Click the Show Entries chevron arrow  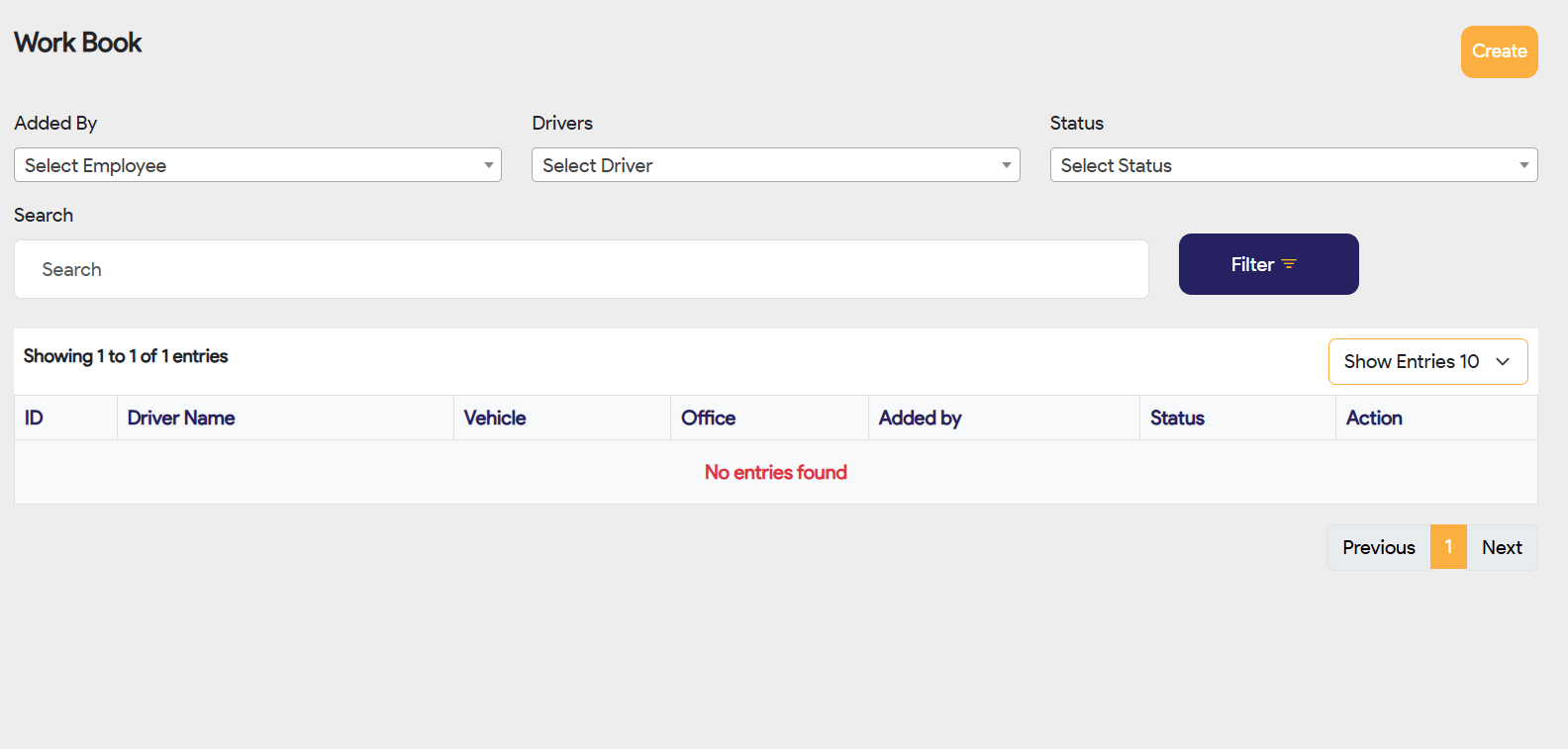tap(1503, 362)
